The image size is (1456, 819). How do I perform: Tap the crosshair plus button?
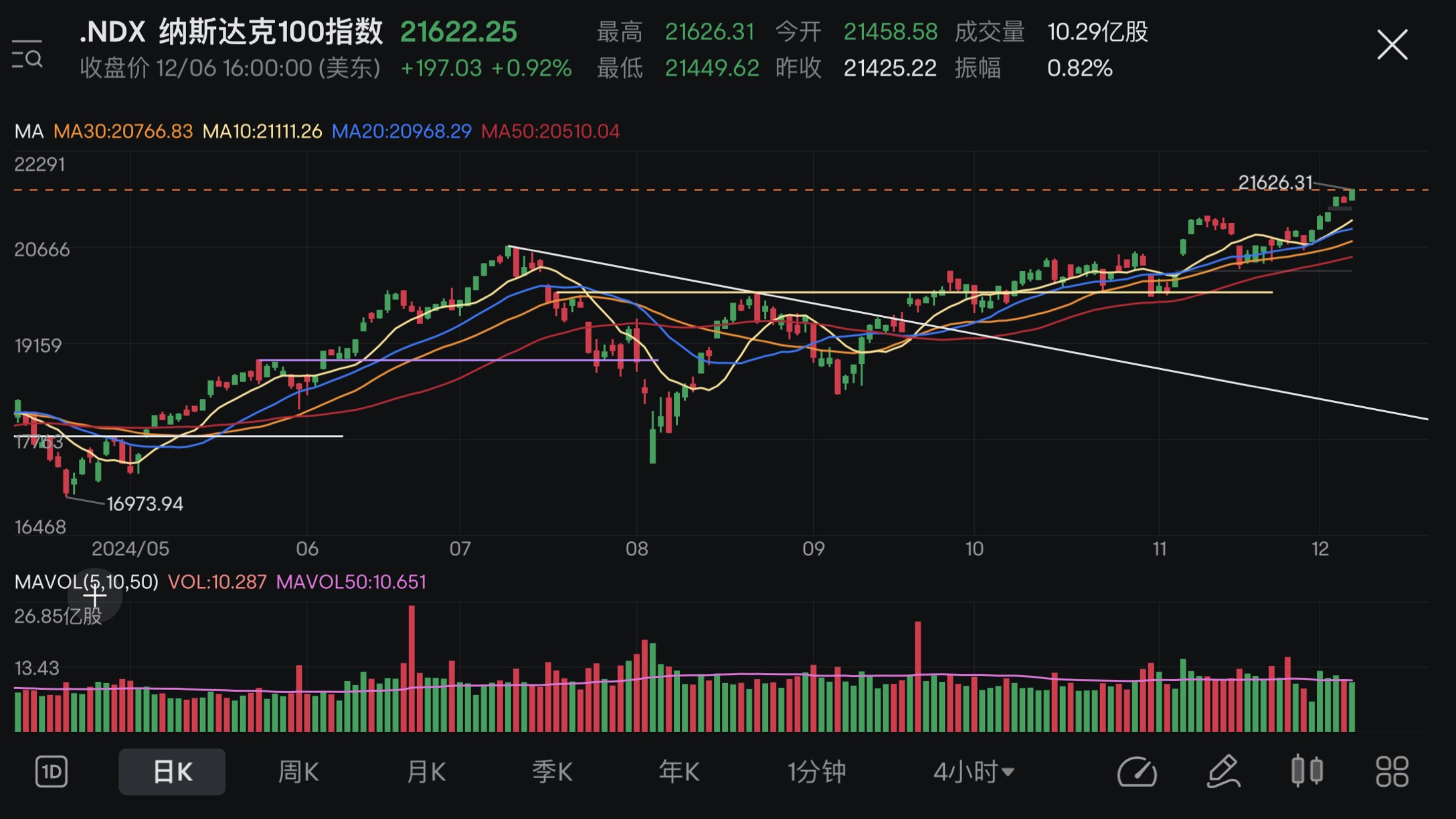95,594
